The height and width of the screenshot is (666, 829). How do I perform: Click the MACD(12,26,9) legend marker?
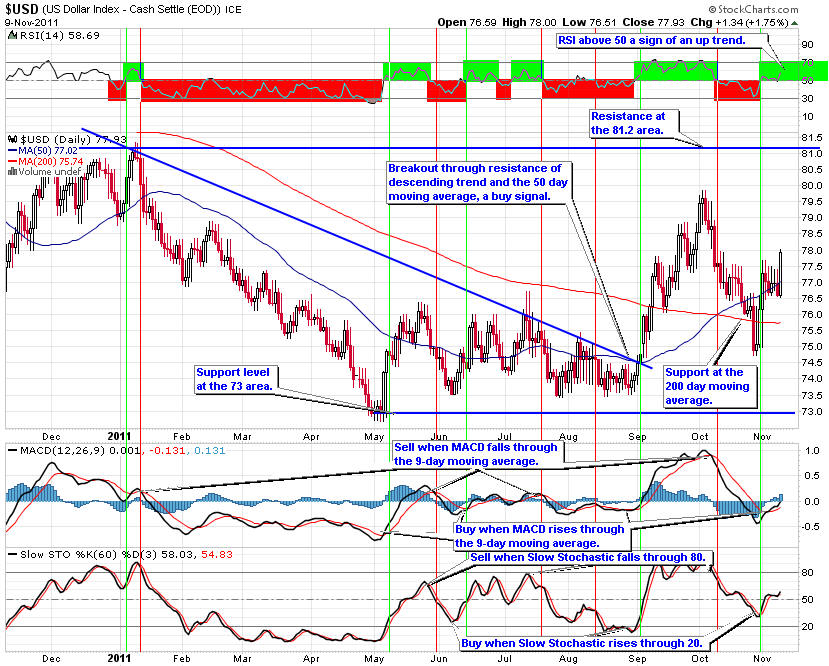click(11, 453)
